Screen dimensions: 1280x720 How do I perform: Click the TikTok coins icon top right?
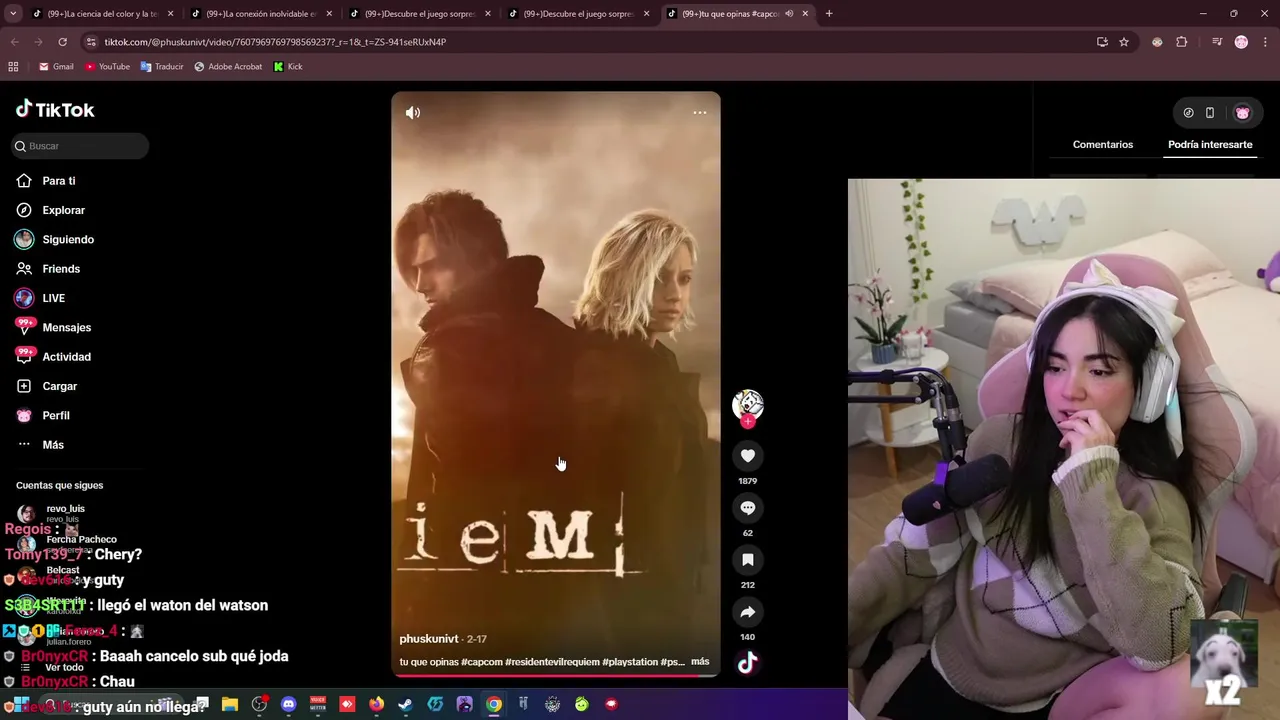tap(1188, 113)
